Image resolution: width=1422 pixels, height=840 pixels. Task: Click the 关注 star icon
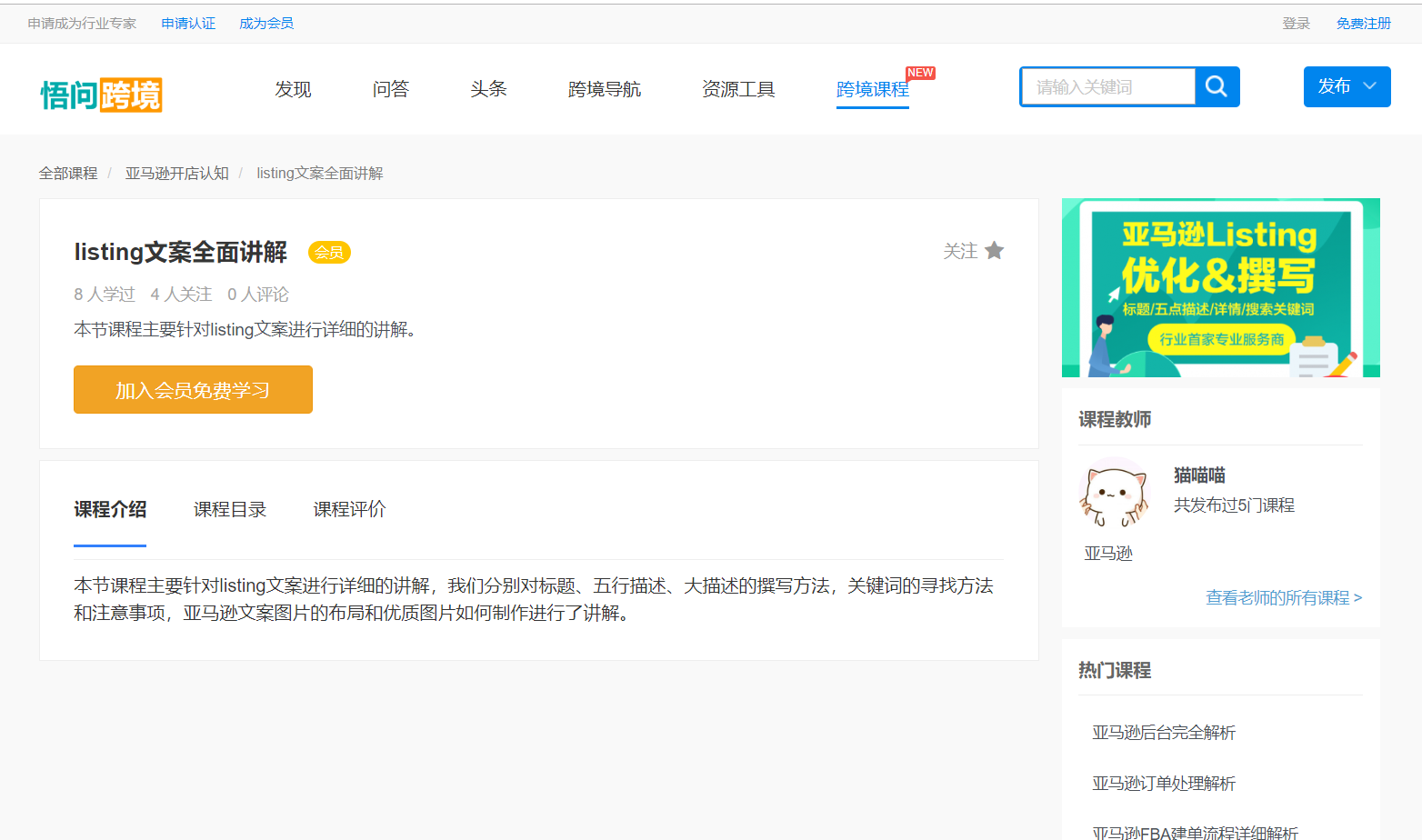click(x=995, y=251)
